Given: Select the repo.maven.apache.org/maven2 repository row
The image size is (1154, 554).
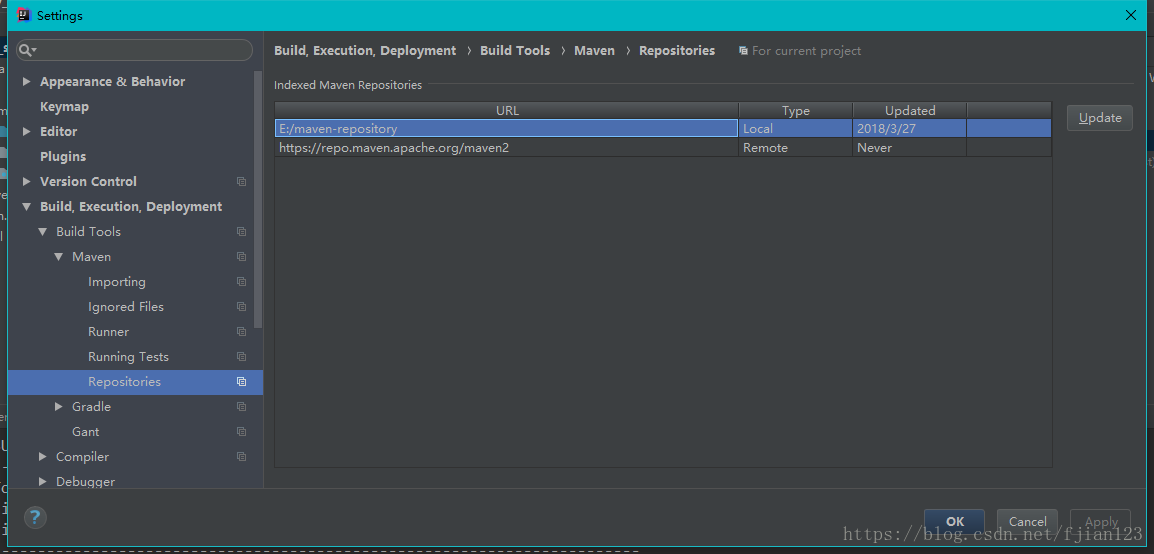Looking at the screenshot, I should point(663,148).
